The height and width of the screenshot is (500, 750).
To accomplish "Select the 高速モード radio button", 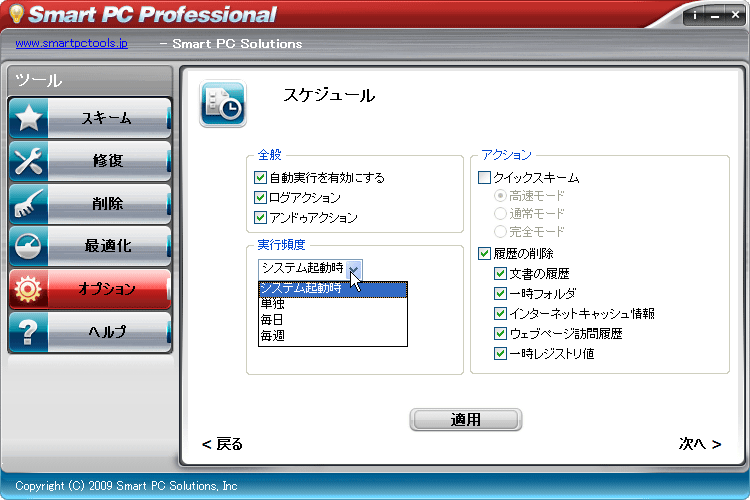I will point(500,195).
